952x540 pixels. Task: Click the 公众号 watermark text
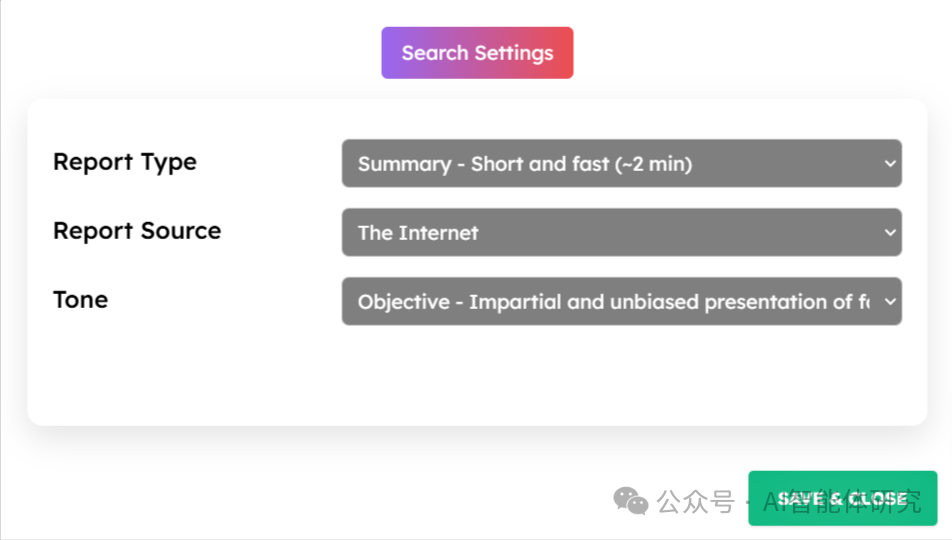[696, 502]
